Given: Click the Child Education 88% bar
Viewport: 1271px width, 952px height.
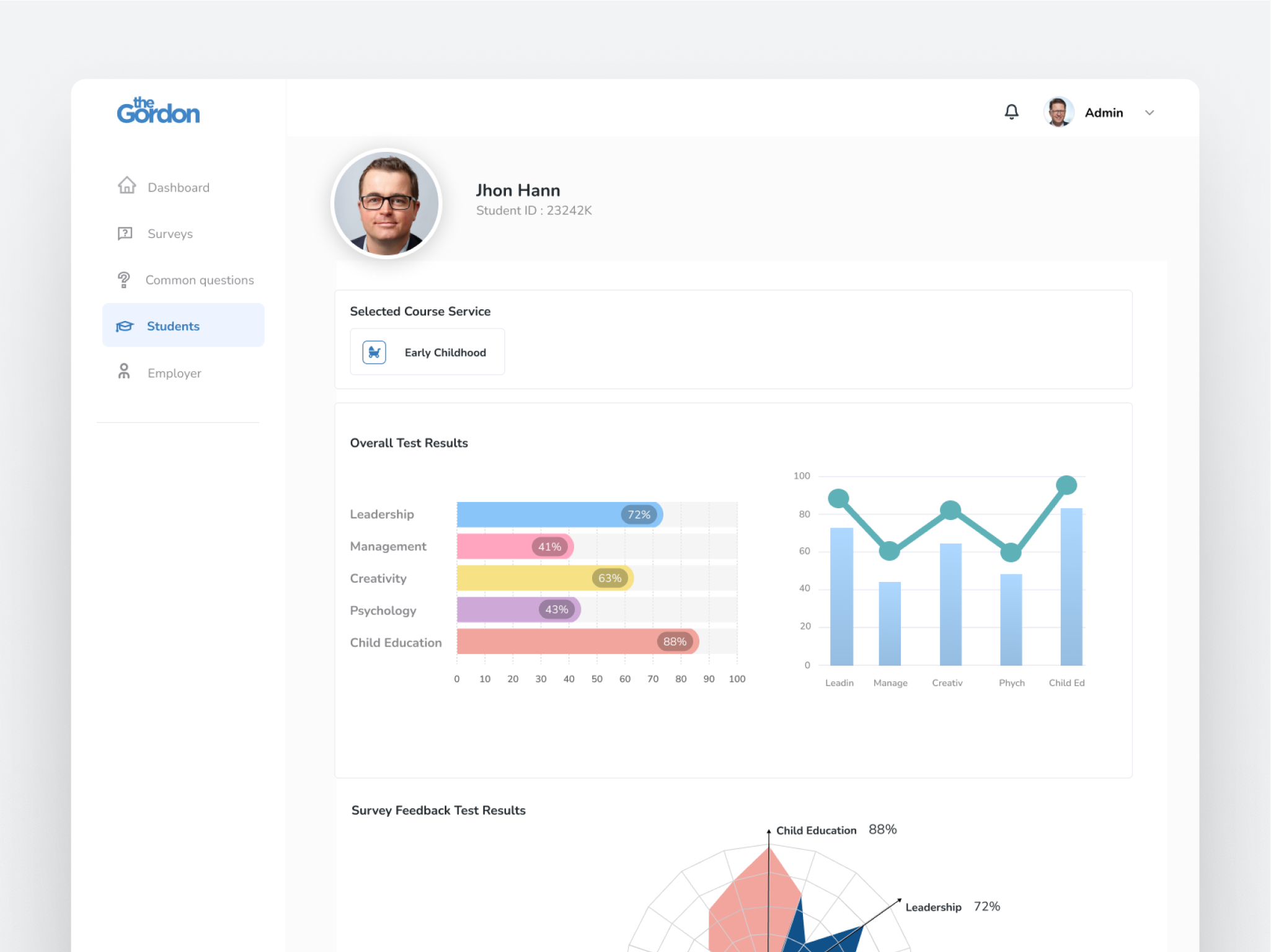Looking at the screenshot, I should [578, 641].
